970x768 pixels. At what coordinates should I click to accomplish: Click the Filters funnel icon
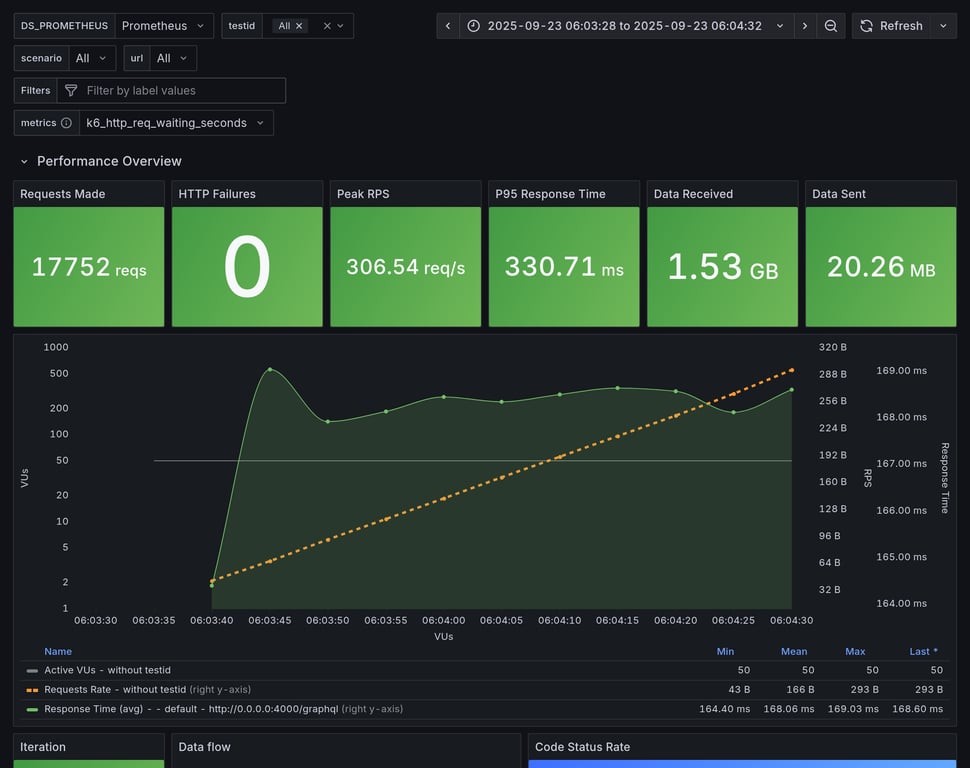71,91
